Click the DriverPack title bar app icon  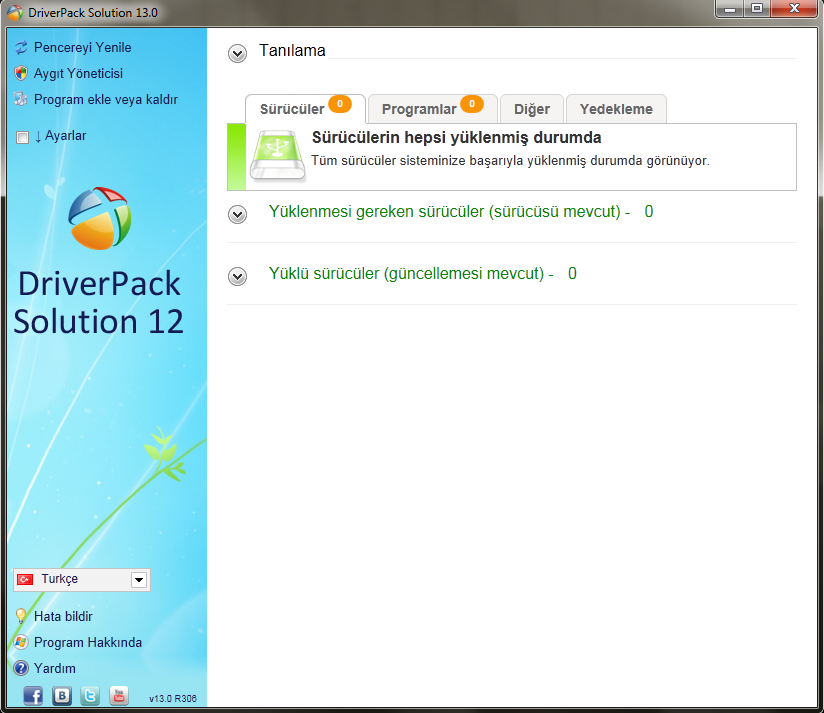(x=15, y=13)
